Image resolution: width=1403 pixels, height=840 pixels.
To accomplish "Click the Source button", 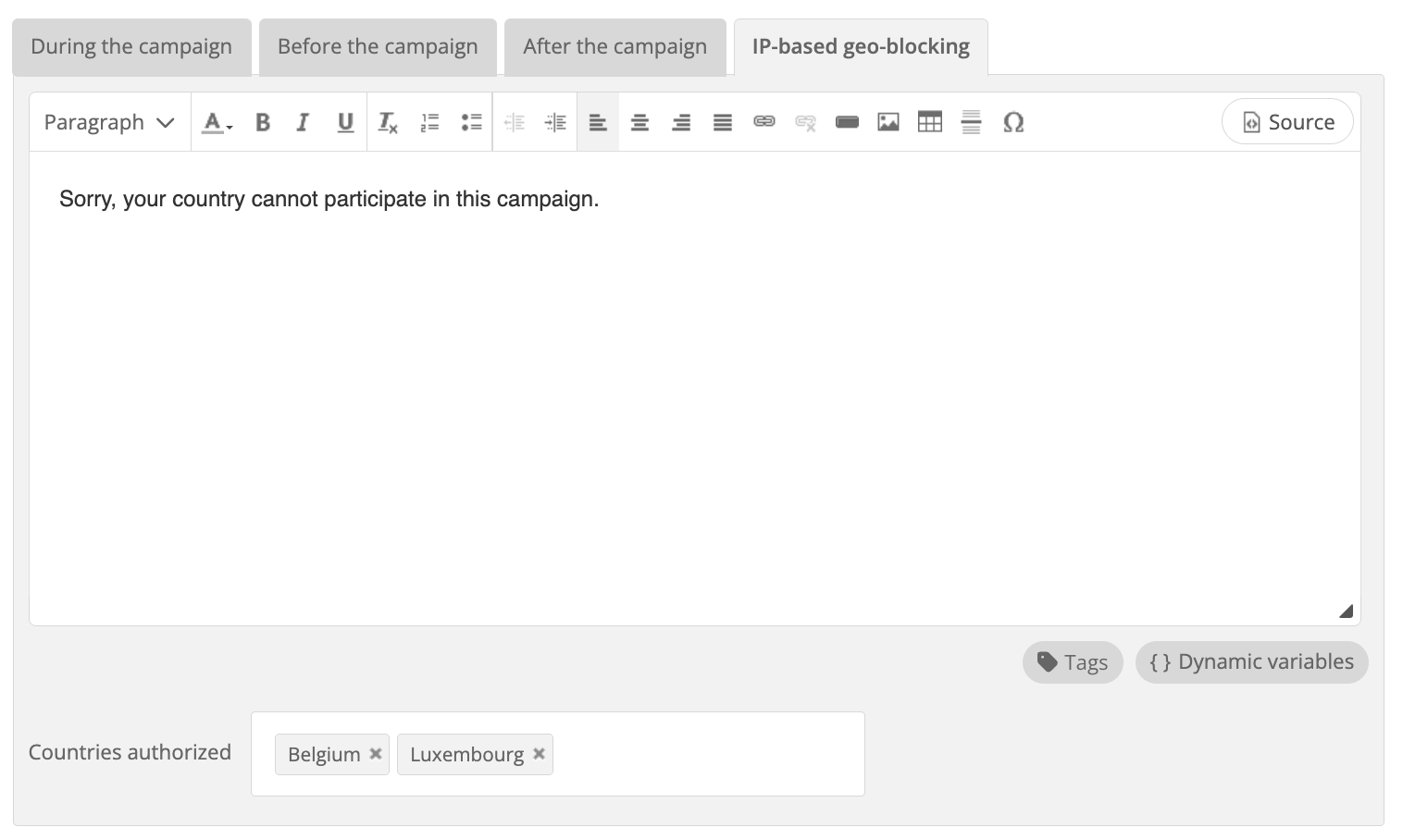I will (x=1287, y=121).
